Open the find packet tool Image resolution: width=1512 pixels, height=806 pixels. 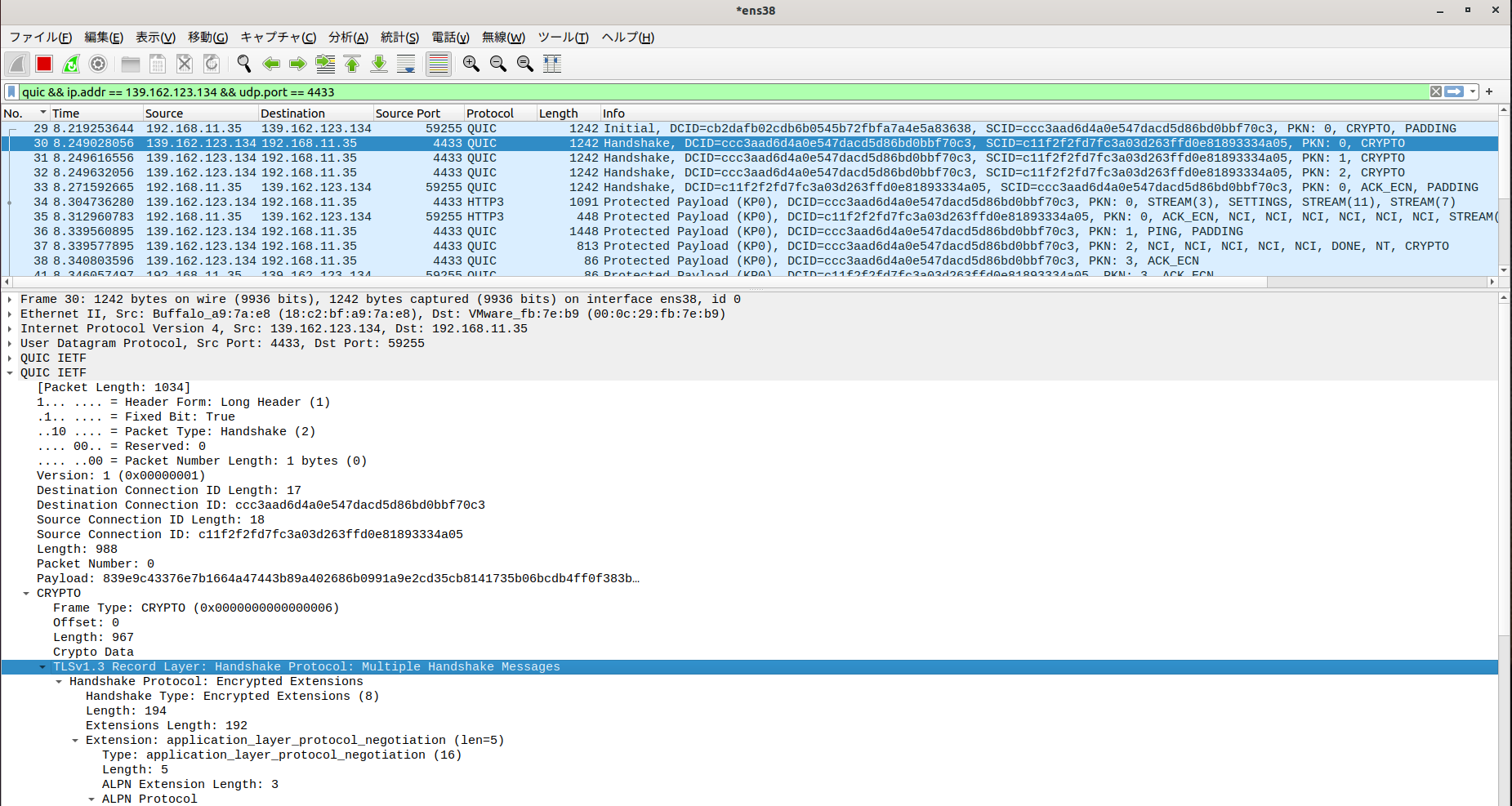coord(243,64)
